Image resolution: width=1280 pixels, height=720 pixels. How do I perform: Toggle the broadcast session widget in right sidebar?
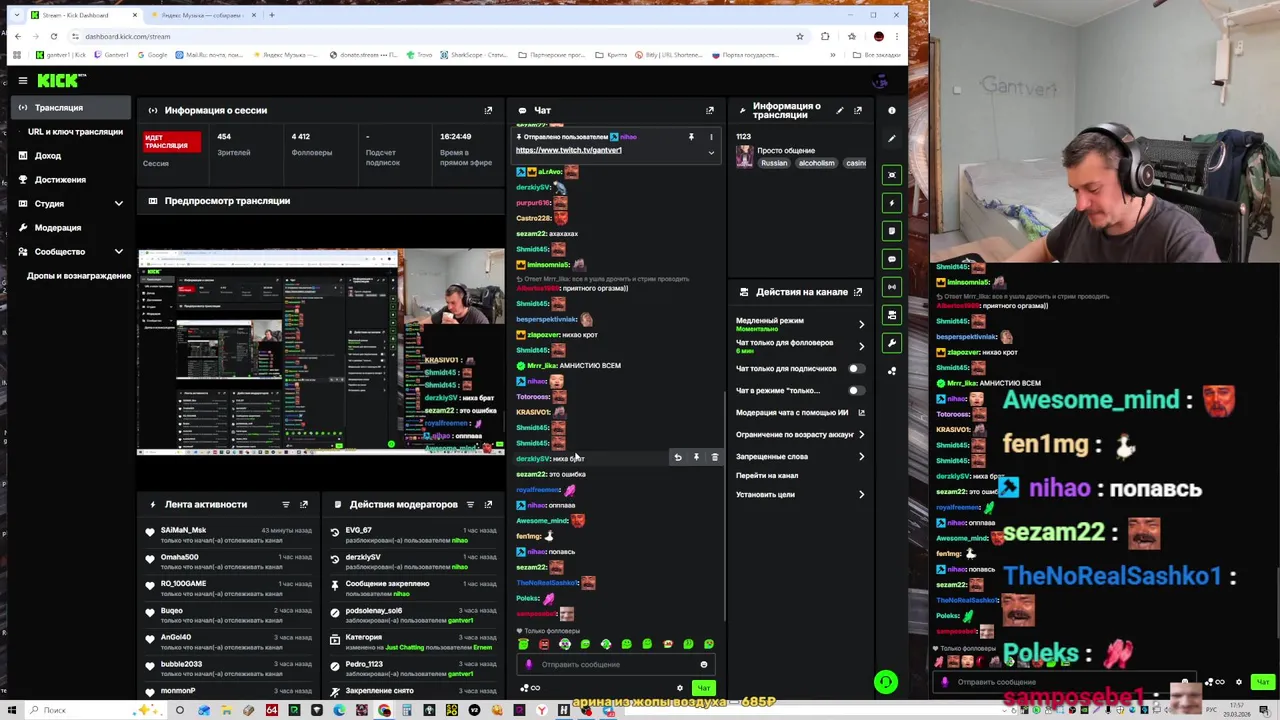pyautogui.click(x=892, y=287)
